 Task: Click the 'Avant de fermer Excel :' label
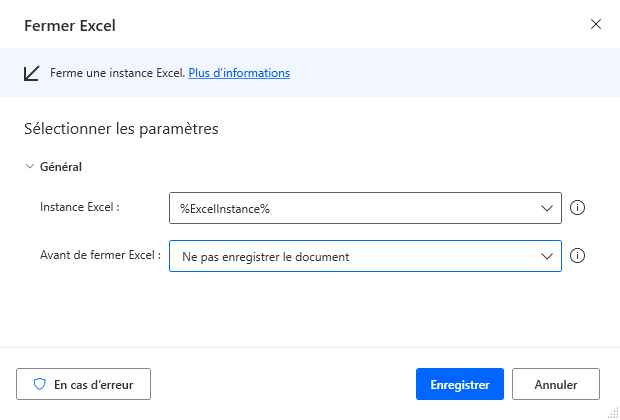click(100, 255)
